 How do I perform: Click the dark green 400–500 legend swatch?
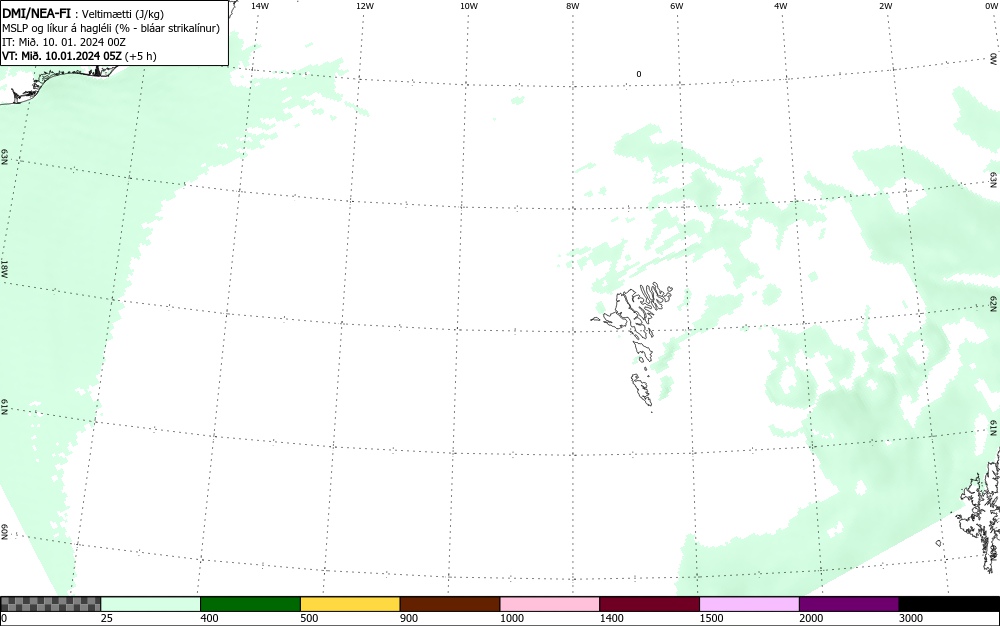pos(250,604)
